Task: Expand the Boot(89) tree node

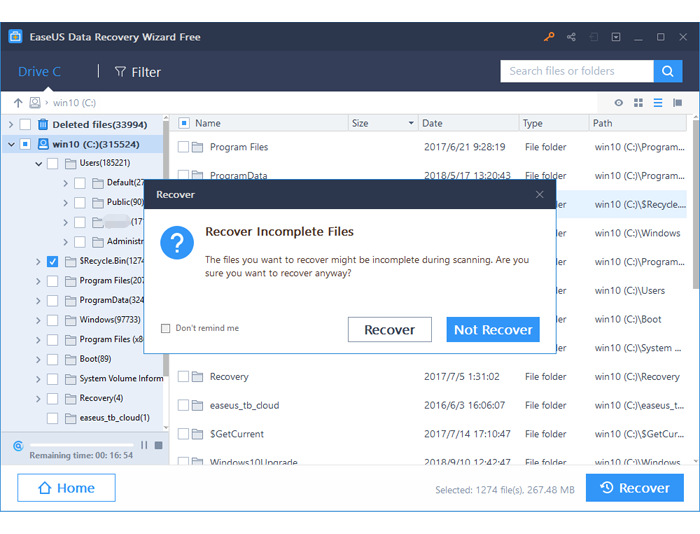Action: (38, 359)
